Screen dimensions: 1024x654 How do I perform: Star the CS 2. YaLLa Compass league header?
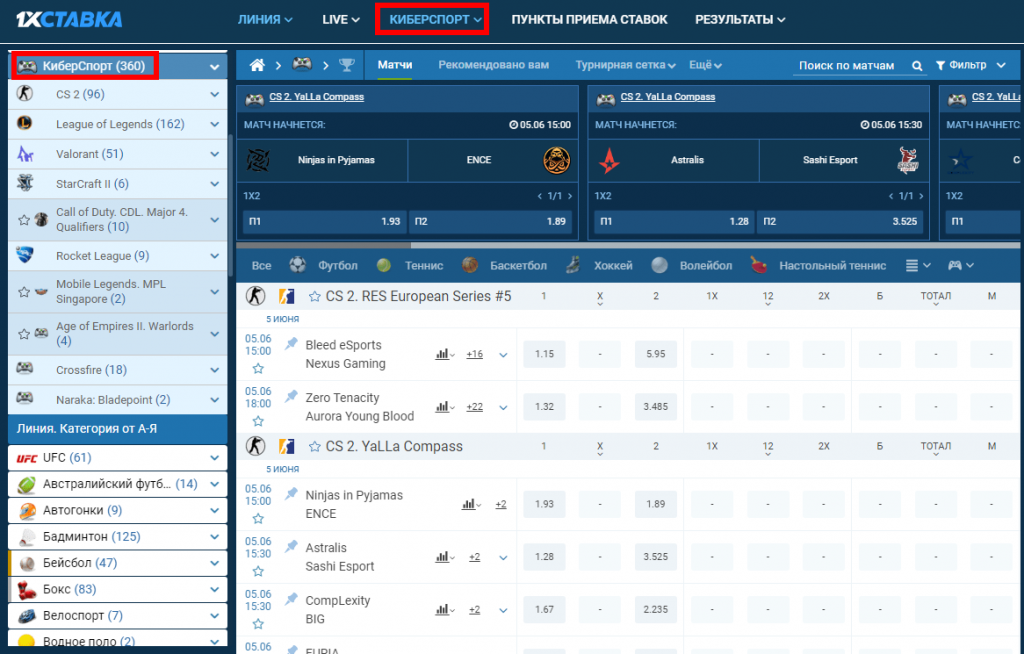point(314,447)
